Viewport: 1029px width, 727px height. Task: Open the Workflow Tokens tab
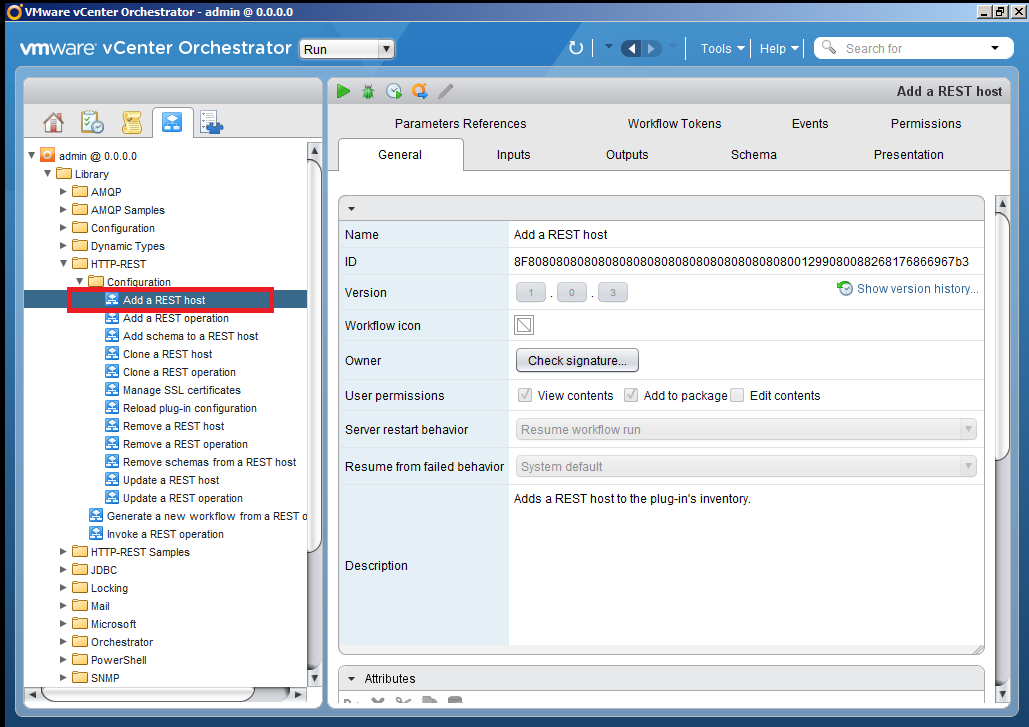674,123
